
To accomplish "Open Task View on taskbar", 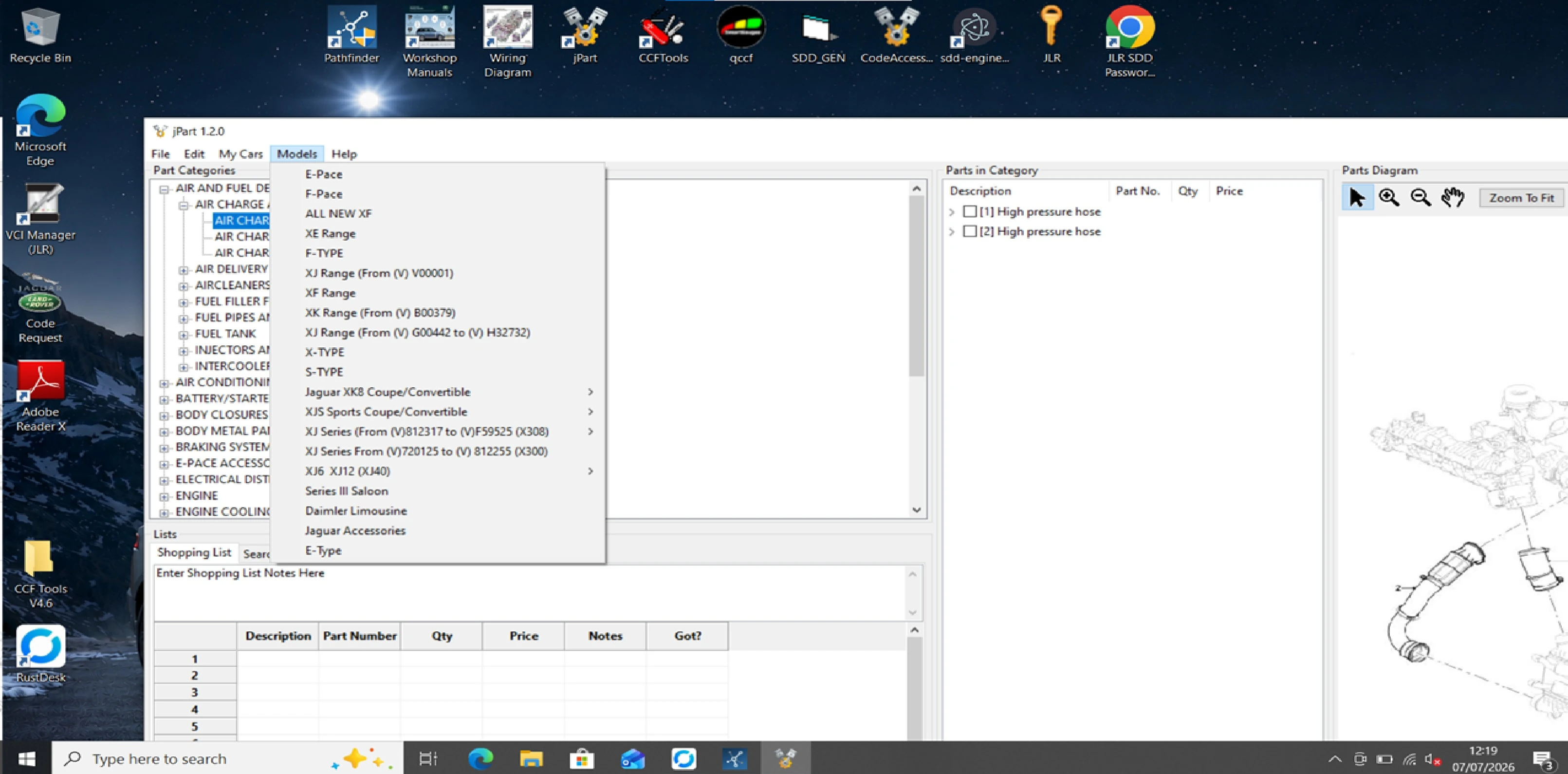I will (428, 758).
